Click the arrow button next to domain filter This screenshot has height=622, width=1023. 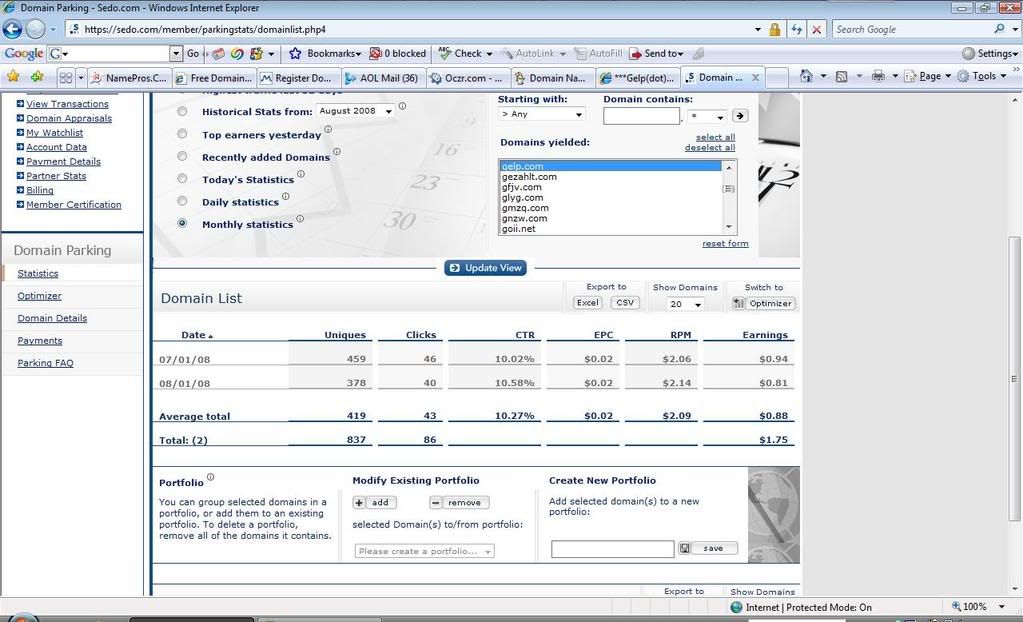[x=740, y=116]
